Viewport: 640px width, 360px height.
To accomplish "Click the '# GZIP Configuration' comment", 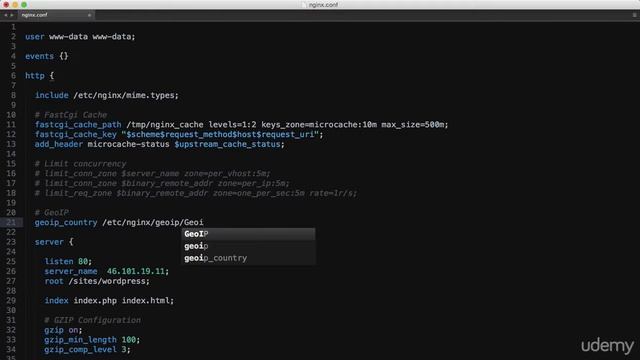I will [x=93, y=320].
